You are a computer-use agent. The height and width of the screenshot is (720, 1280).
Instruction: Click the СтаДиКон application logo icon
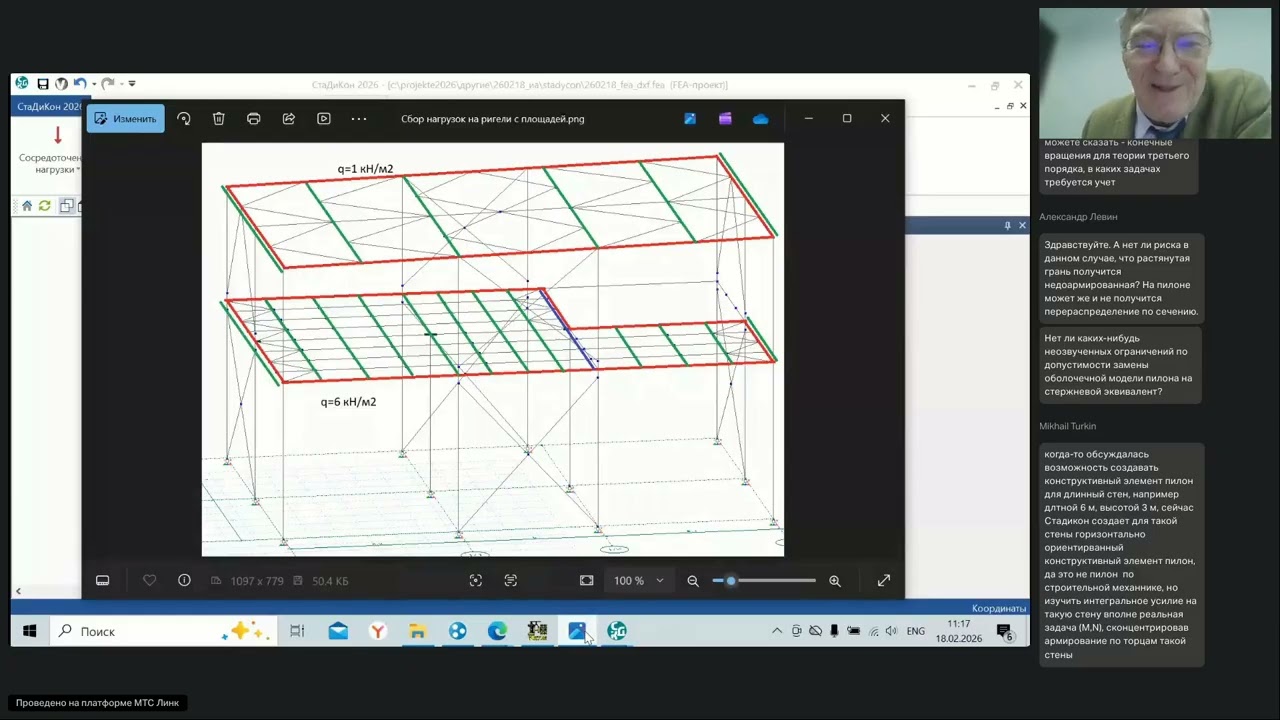[x=22, y=84]
